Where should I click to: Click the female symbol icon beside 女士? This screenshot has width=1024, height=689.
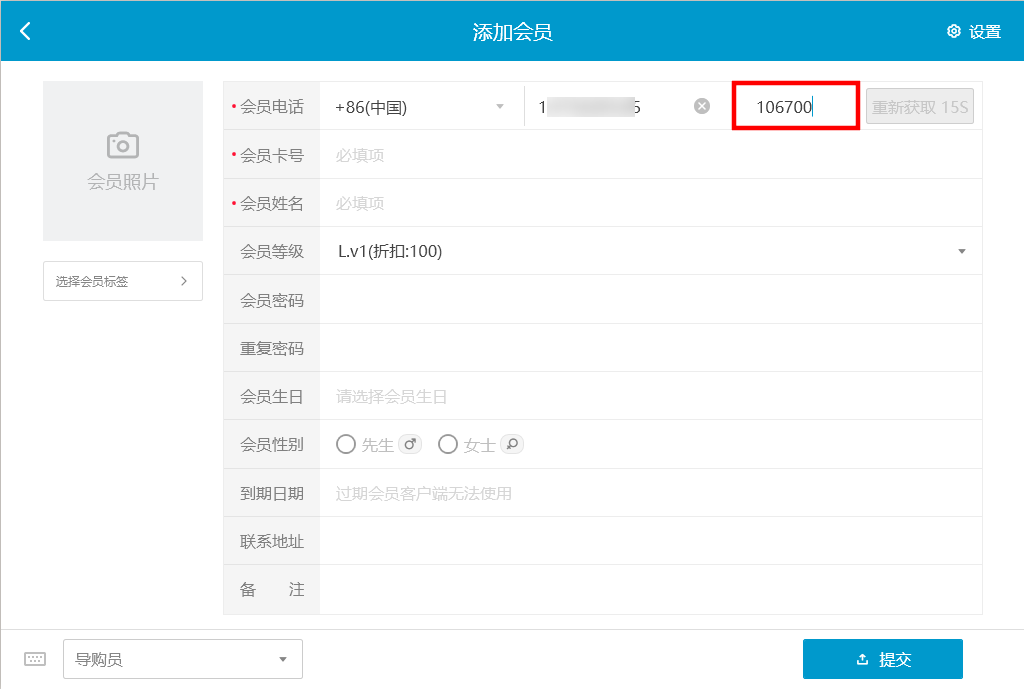512,445
